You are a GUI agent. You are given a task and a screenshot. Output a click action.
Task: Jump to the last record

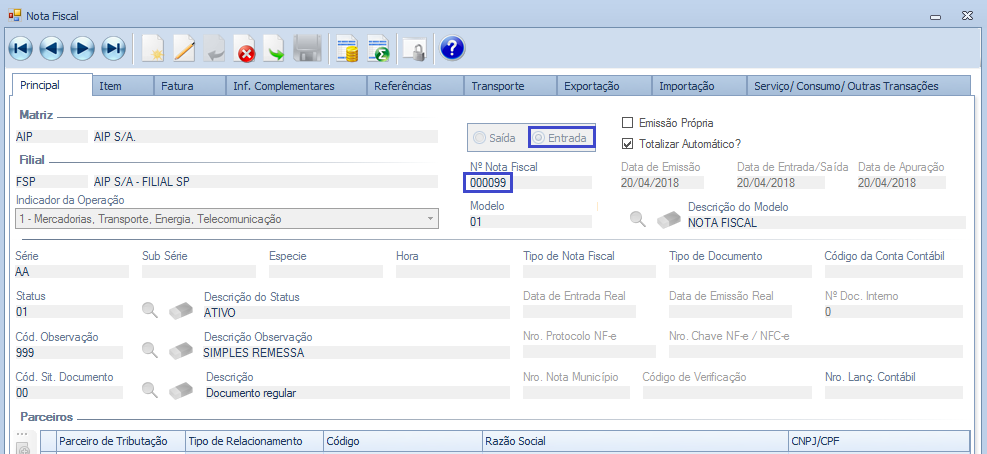point(113,48)
